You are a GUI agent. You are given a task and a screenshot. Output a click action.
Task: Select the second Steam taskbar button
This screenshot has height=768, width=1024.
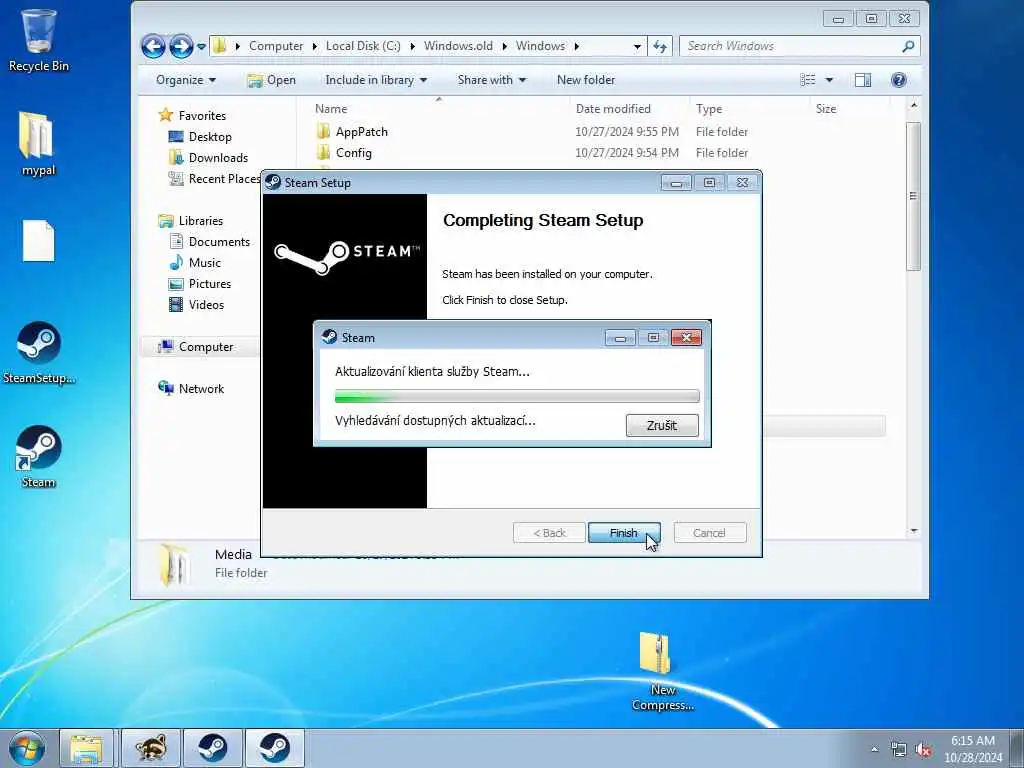pyautogui.click(x=274, y=748)
